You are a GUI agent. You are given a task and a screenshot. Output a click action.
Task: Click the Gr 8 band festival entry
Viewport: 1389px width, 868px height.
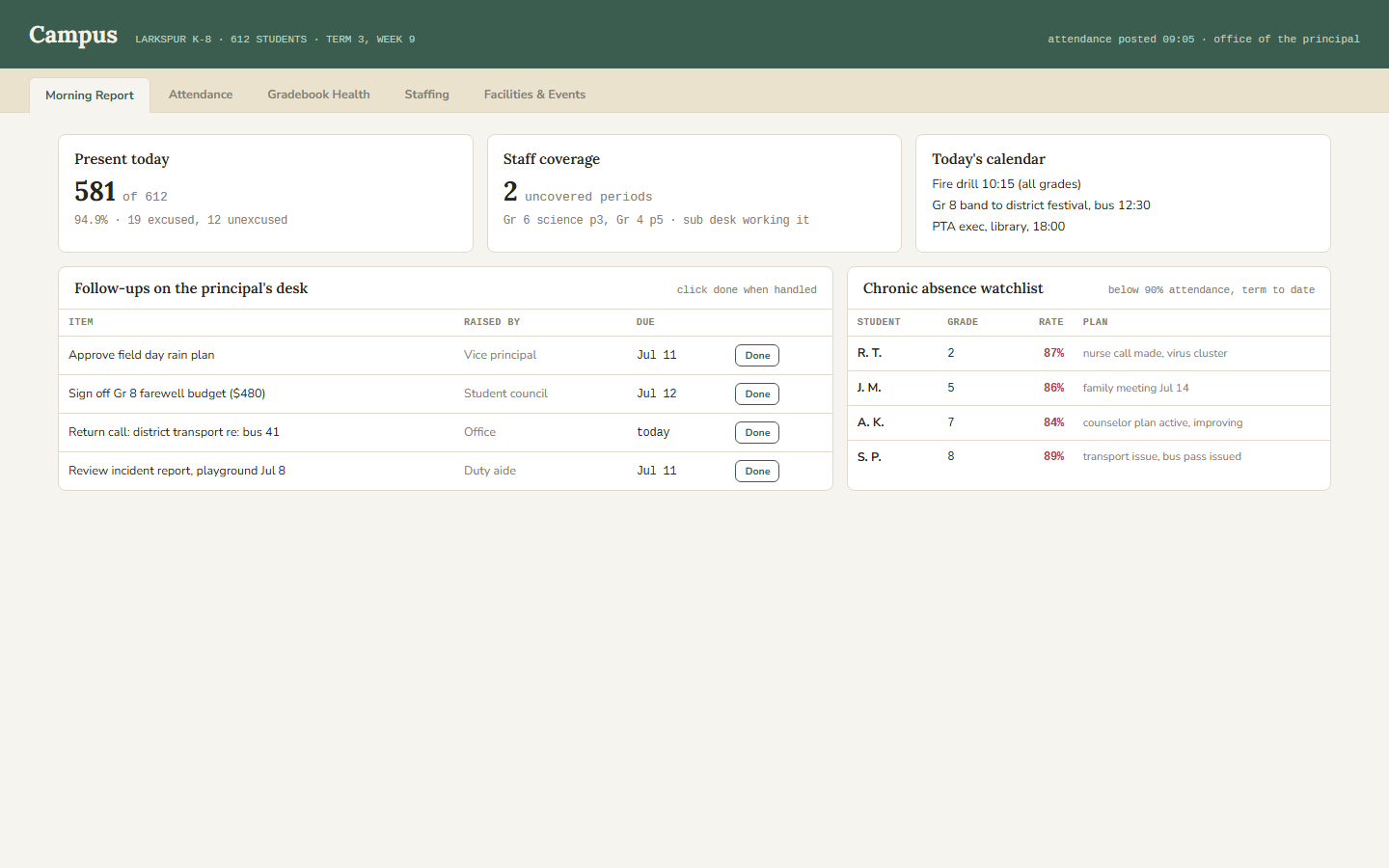point(1041,205)
